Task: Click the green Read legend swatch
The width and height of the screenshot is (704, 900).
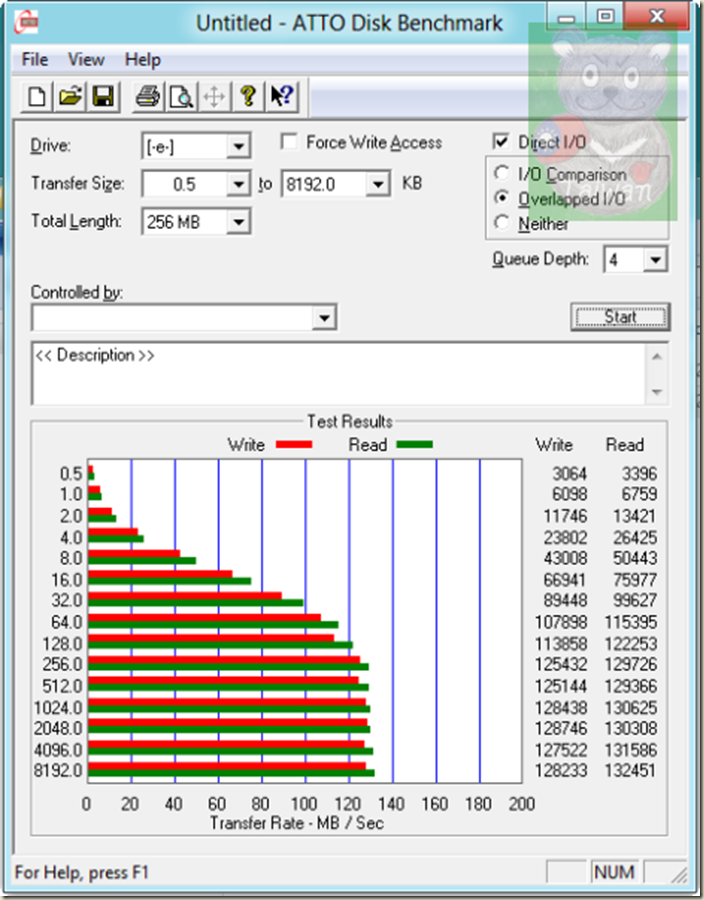Action: 415,444
